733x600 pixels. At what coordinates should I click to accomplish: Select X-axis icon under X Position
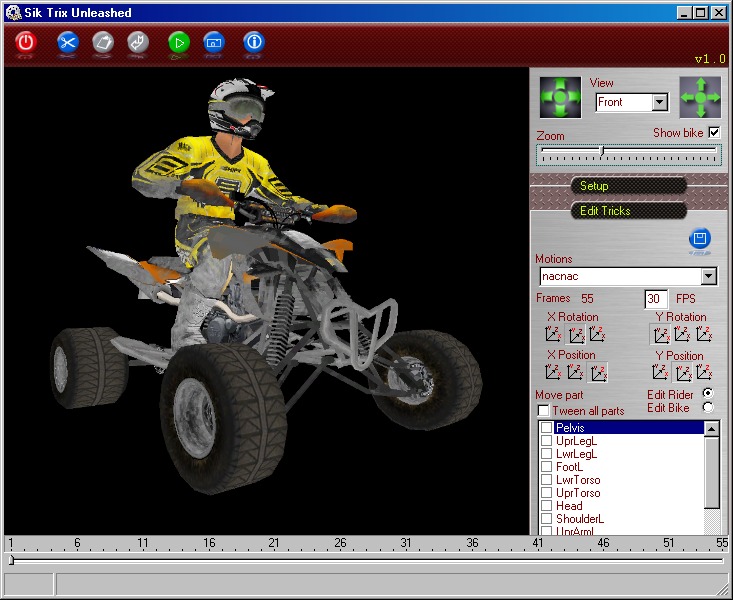(x=553, y=372)
